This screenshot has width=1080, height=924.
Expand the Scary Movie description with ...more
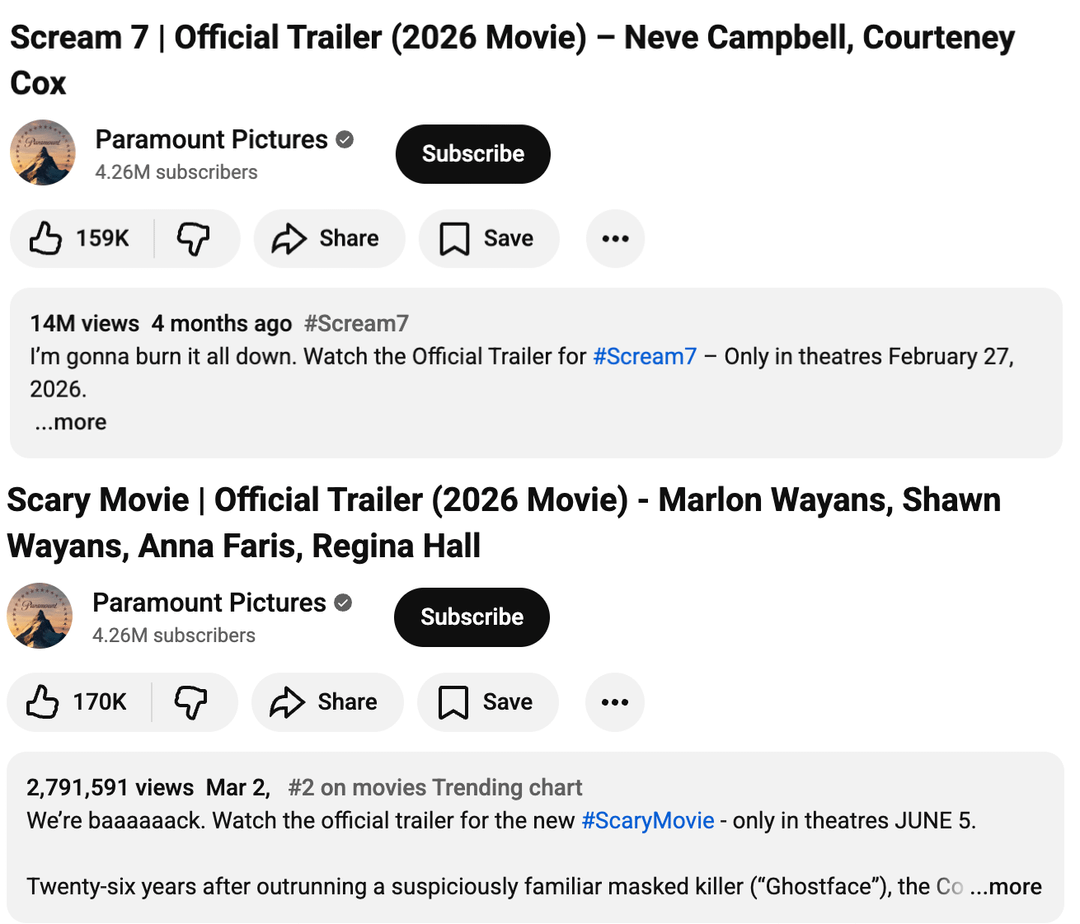pyautogui.click(x=1005, y=887)
